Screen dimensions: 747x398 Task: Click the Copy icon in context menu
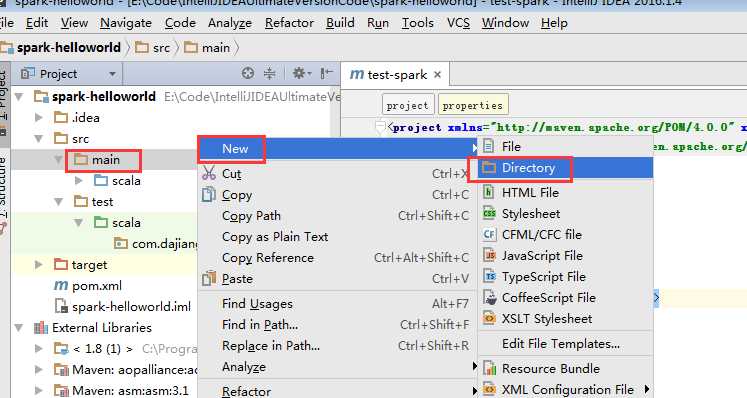coord(209,194)
